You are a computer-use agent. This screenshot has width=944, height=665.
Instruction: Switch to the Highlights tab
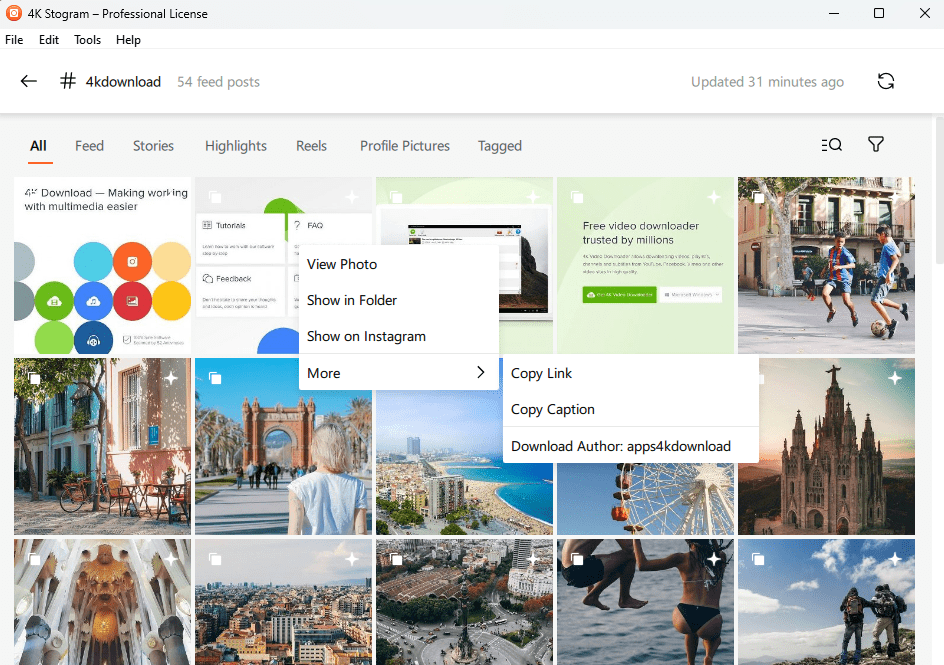pyautogui.click(x=235, y=146)
